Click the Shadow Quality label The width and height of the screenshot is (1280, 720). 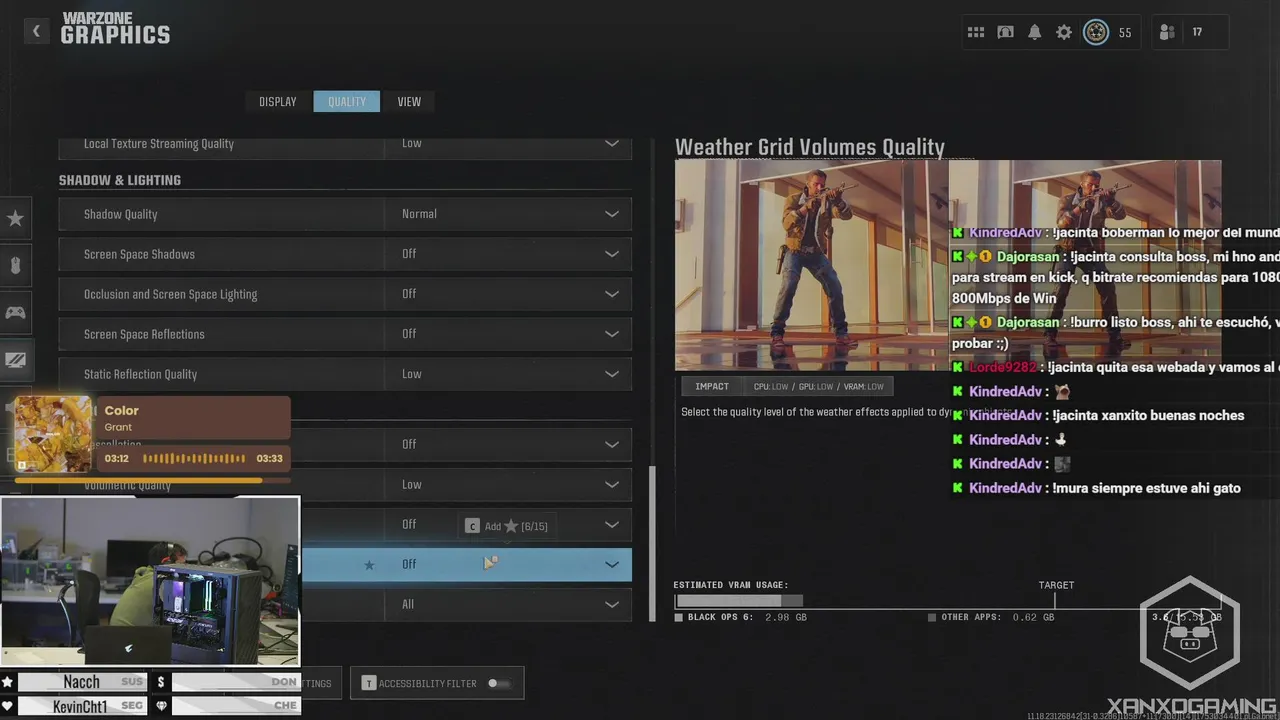click(x=121, y=214)
